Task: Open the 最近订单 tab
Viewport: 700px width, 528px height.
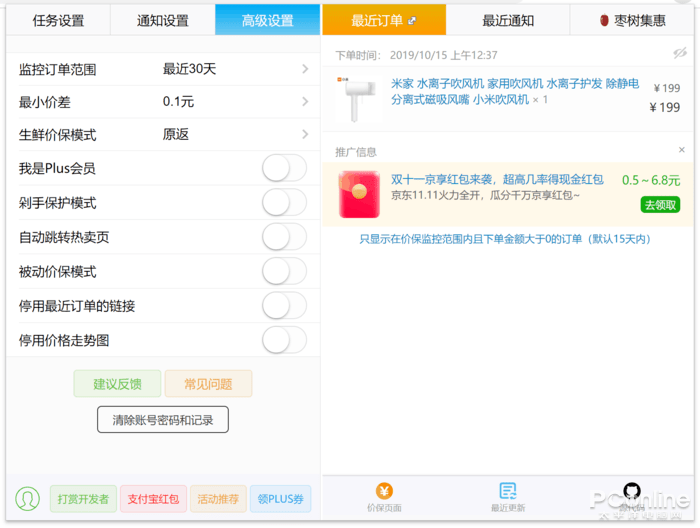Action: pyautogui.click(x=384, y=20)
